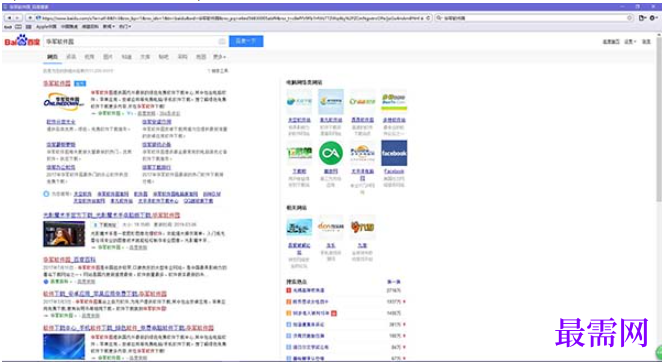Image resolution: width=667 pixels, height=364 pixels.
Task: Click the Baidu paw logo
Action: (22, 41)
